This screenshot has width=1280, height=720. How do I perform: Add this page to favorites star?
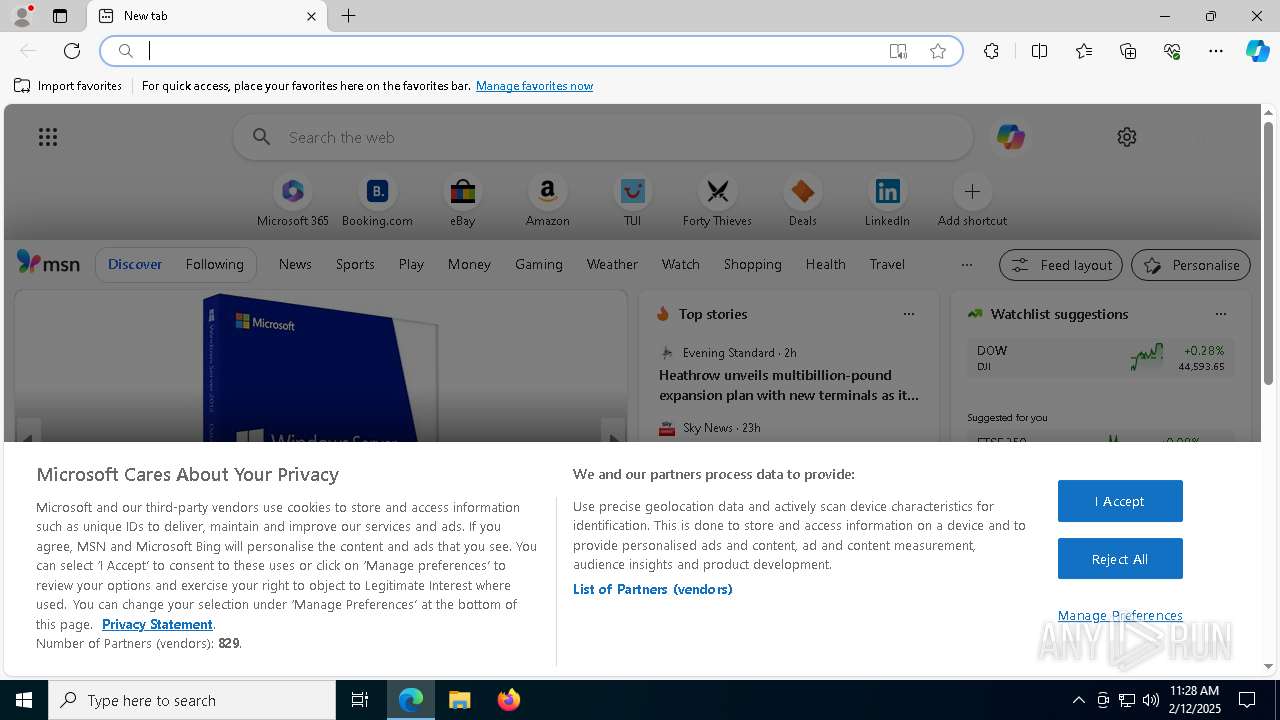pyautogui.click(x=938, y=51)
